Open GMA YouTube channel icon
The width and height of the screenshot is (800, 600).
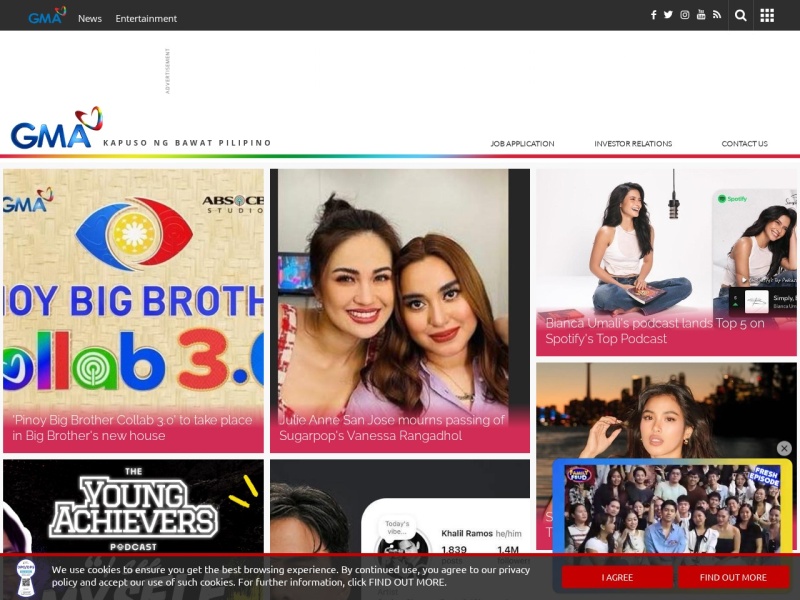[701, 15]
